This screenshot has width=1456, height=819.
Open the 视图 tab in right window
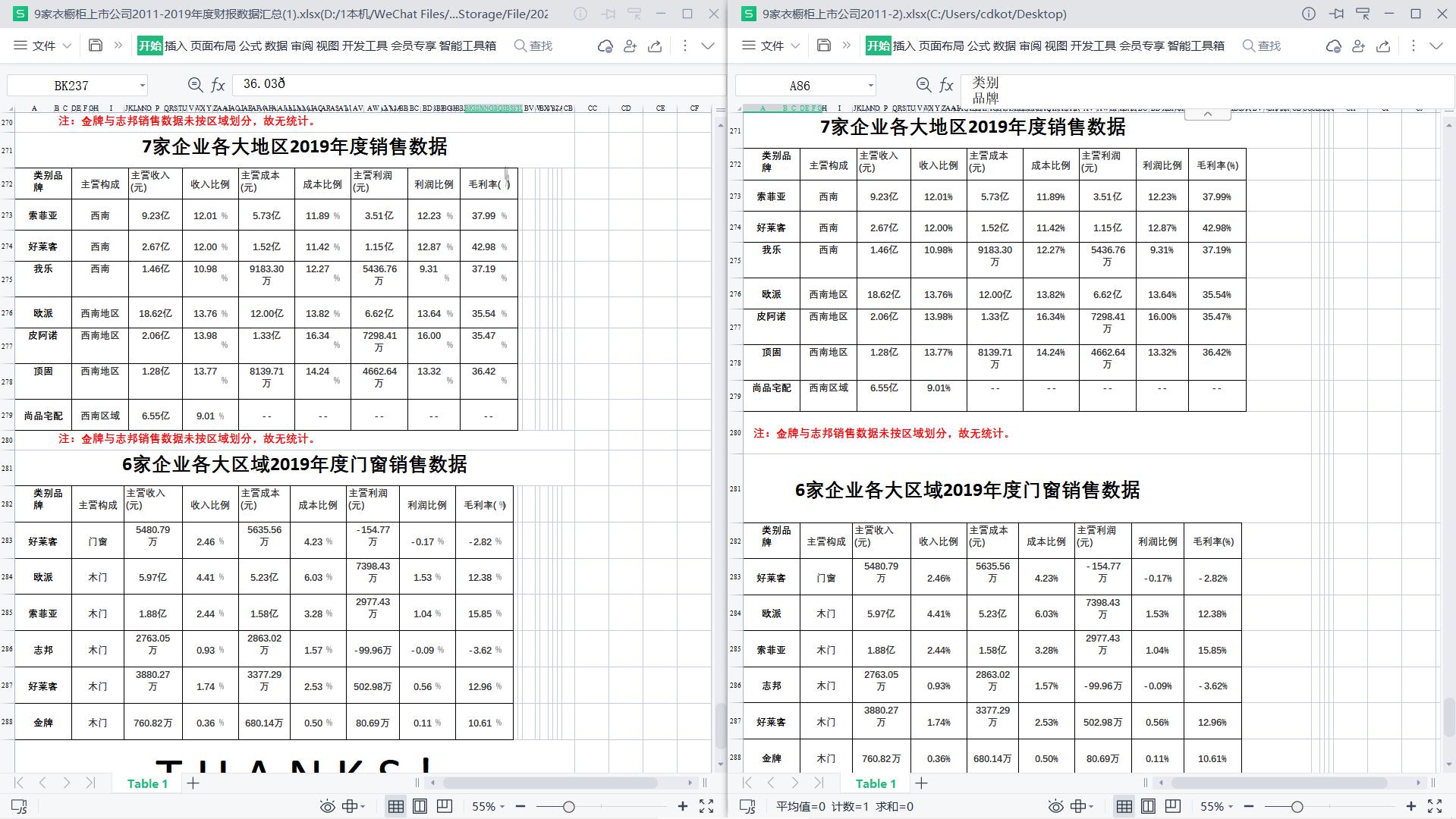pos(1056,45)
